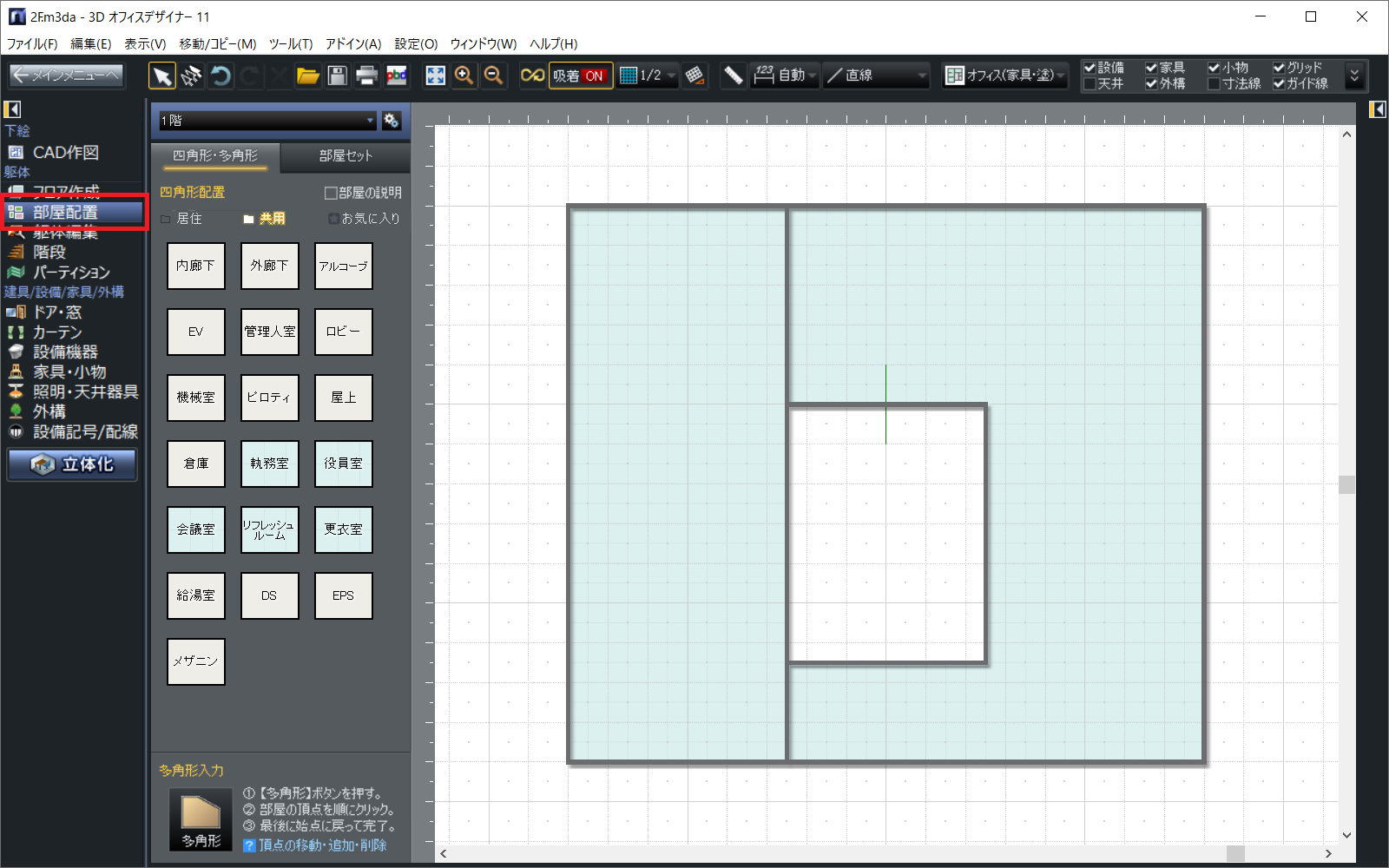Click the printer icon
Image resolution: width=1389 pixels, height=868 pixels.
[366, 76]
